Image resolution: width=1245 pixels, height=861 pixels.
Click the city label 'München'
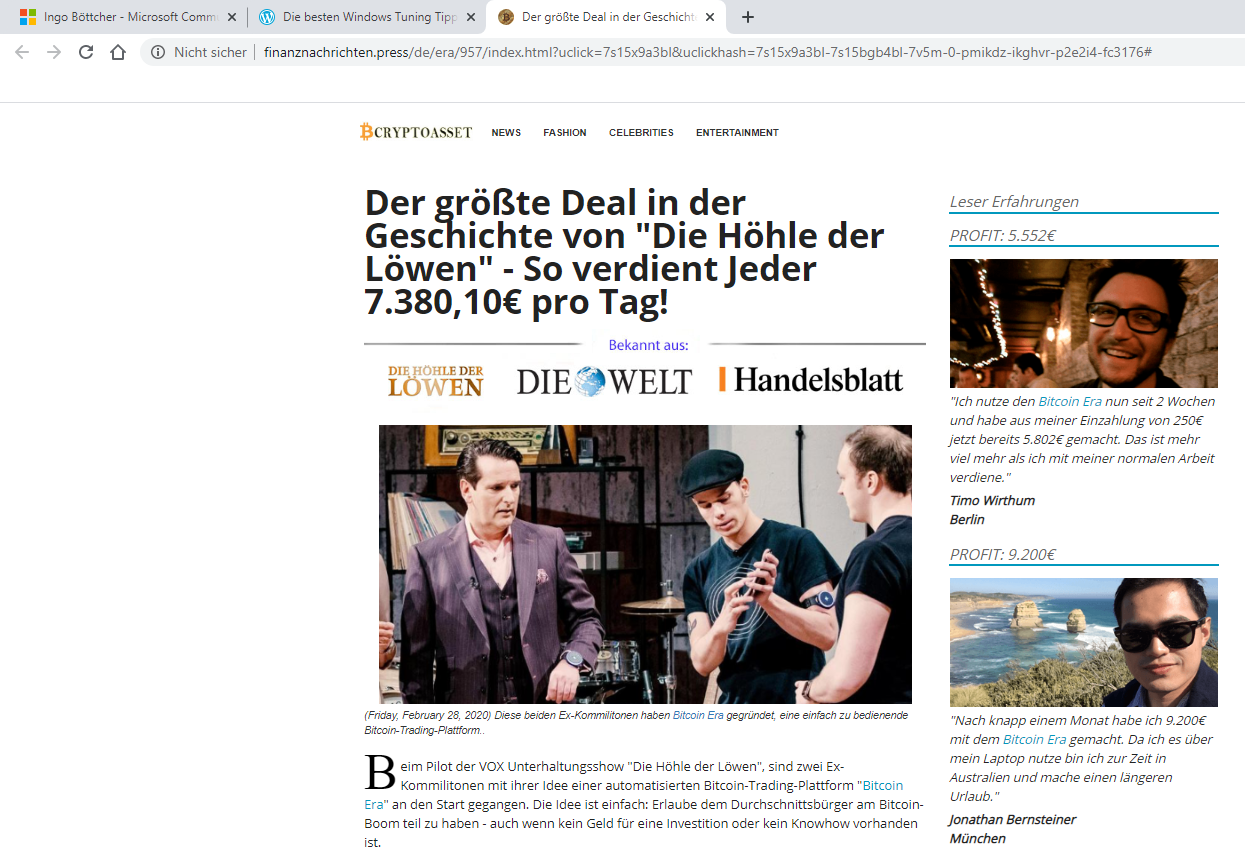click(977, 839)
